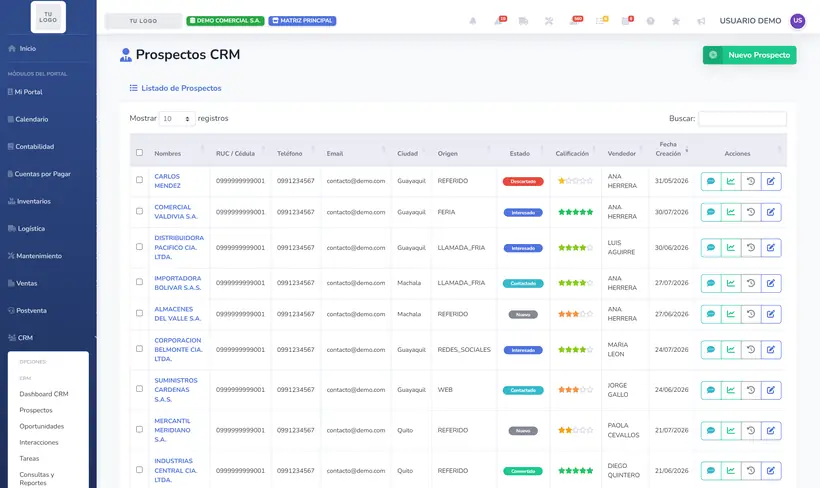Sort the table by the Origen column
The width and height of the screenshot is (820, 488).
tap(464, 151)
